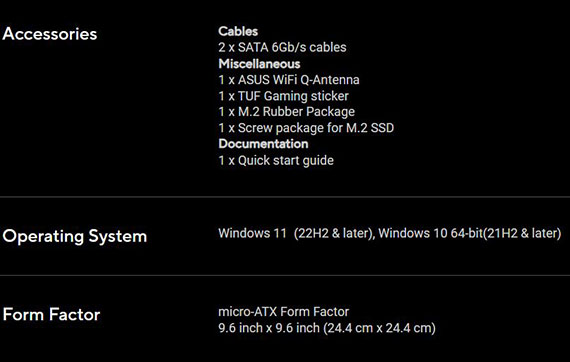Select ASUS WiFi Q-Antenna entry

pyautogui.click(x=289, y=80)
